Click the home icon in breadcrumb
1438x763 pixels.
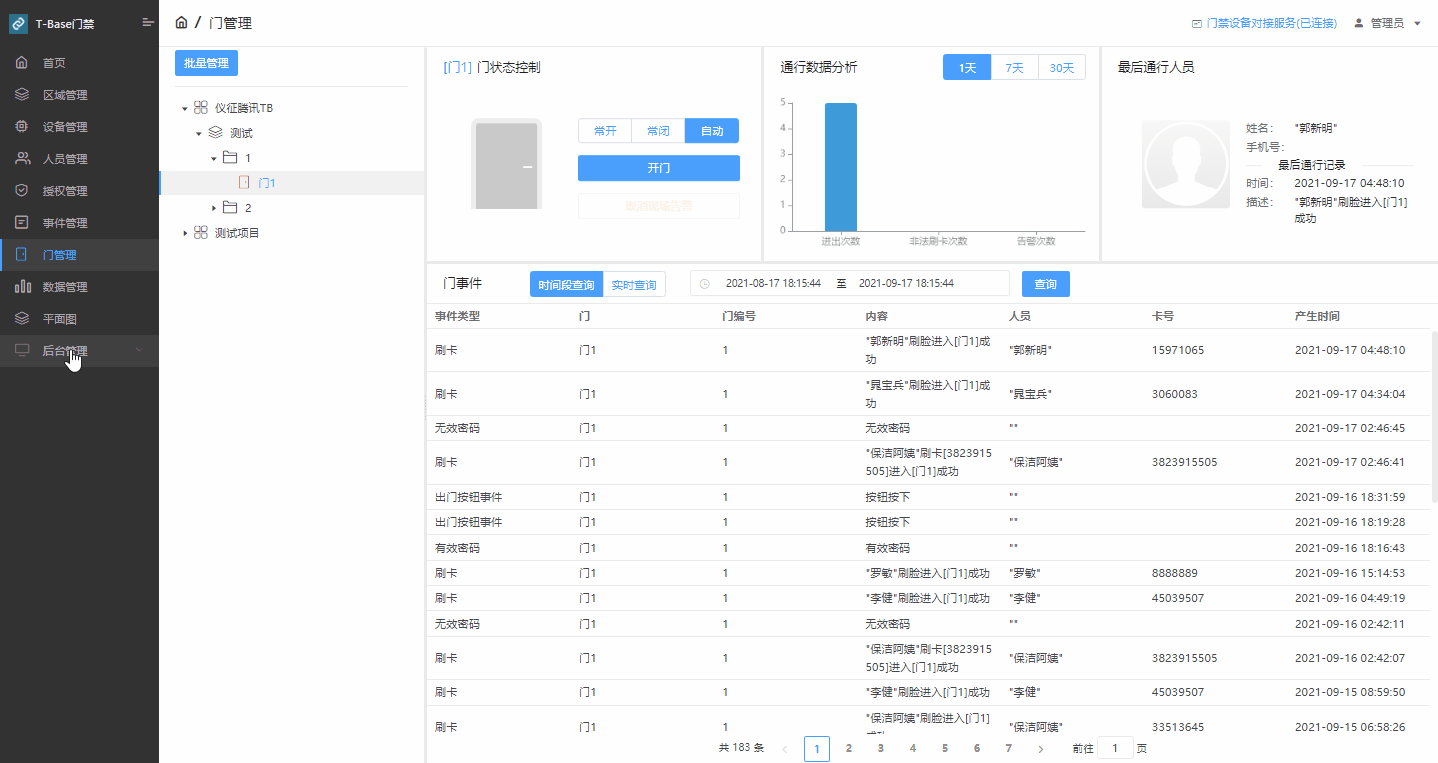pos(181,22)
